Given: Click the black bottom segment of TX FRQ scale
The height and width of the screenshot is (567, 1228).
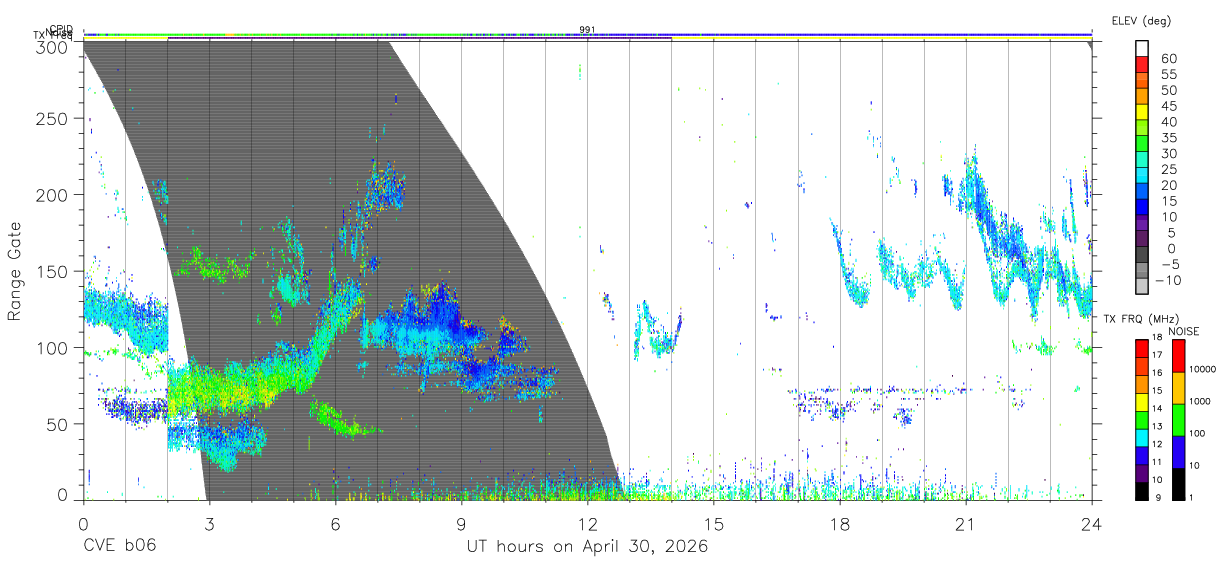Looking at the screenshot, I should pos(1141,489).
